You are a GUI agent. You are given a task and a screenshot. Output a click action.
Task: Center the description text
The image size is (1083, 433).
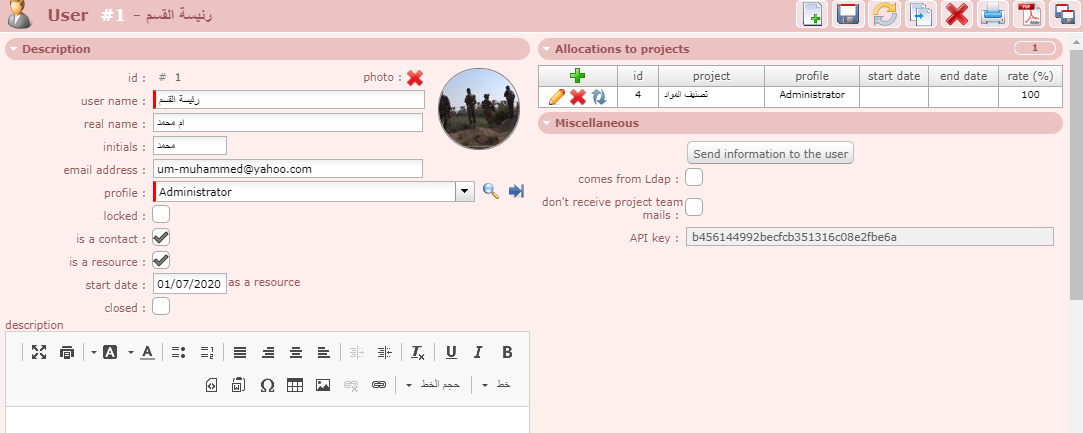296,352
